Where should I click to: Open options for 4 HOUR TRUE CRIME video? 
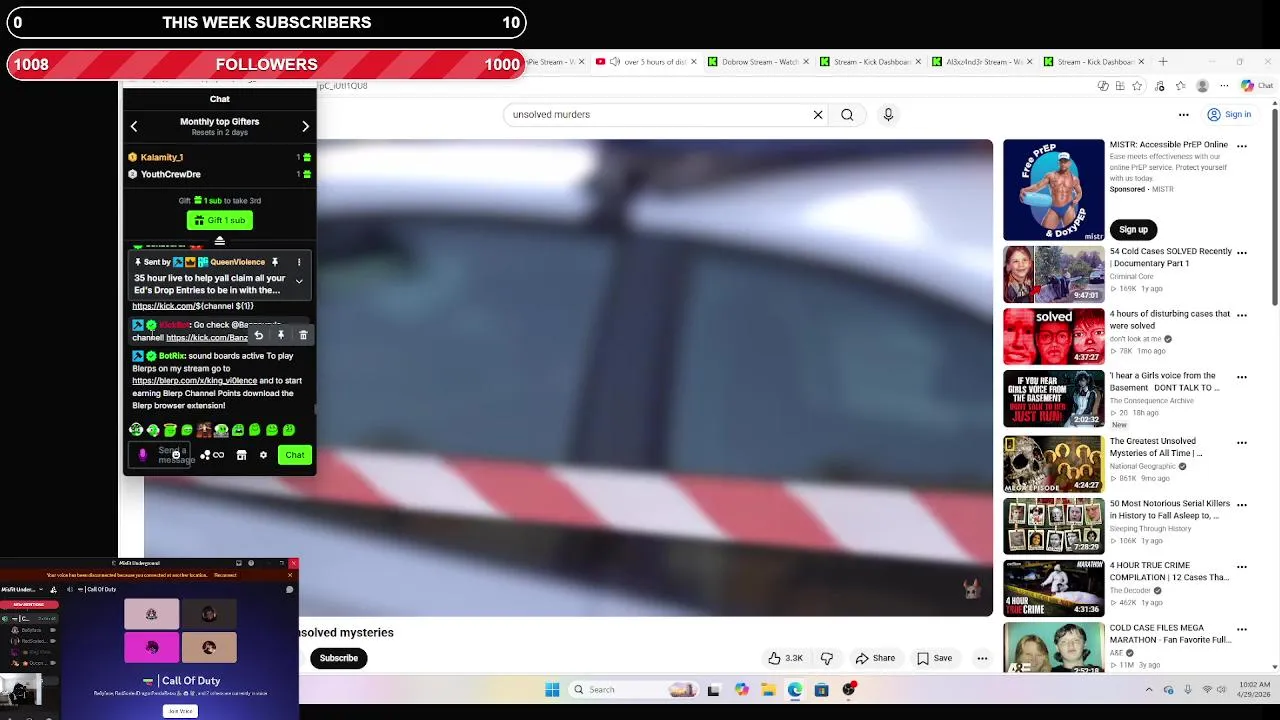(x=1242, y=567)
